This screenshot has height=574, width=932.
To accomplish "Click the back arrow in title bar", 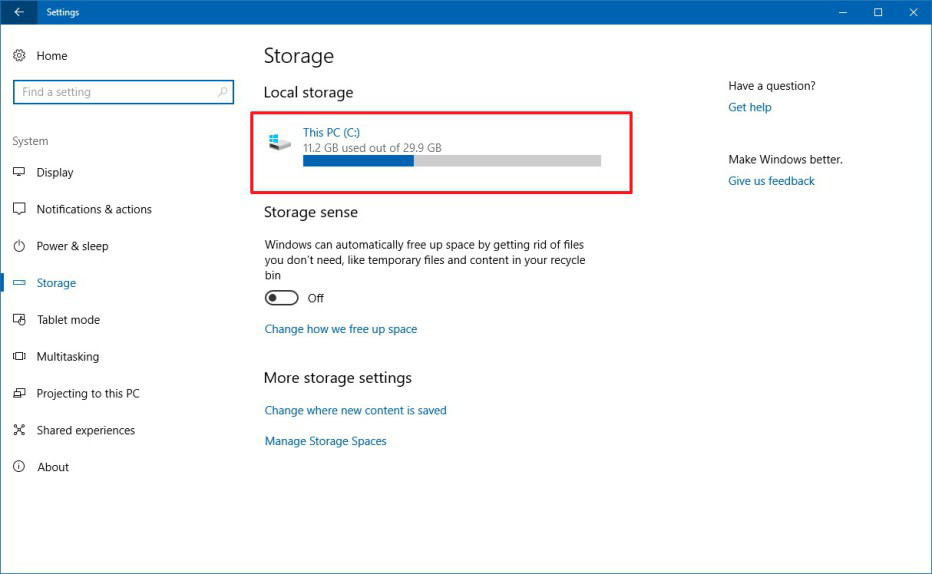I will pyautogui.click(x=19, y=12).
